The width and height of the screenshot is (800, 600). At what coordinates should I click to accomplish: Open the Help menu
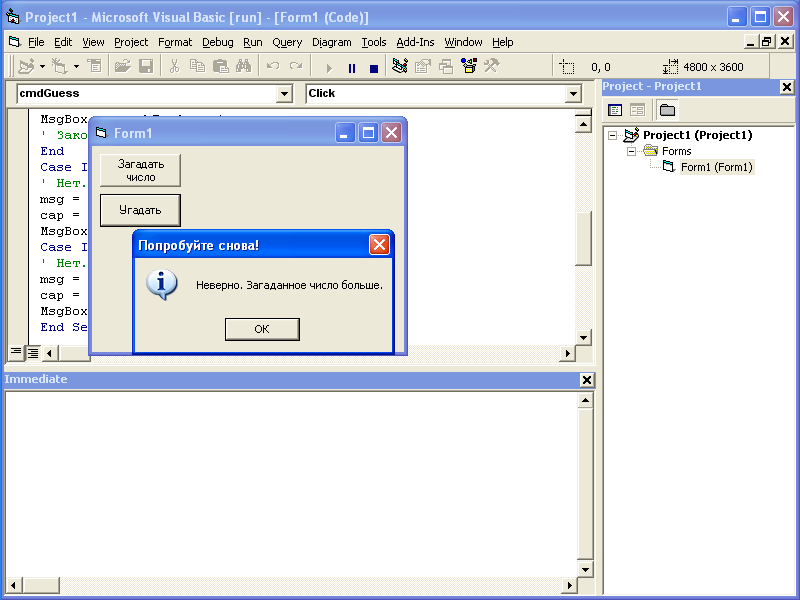pos(503,42)
